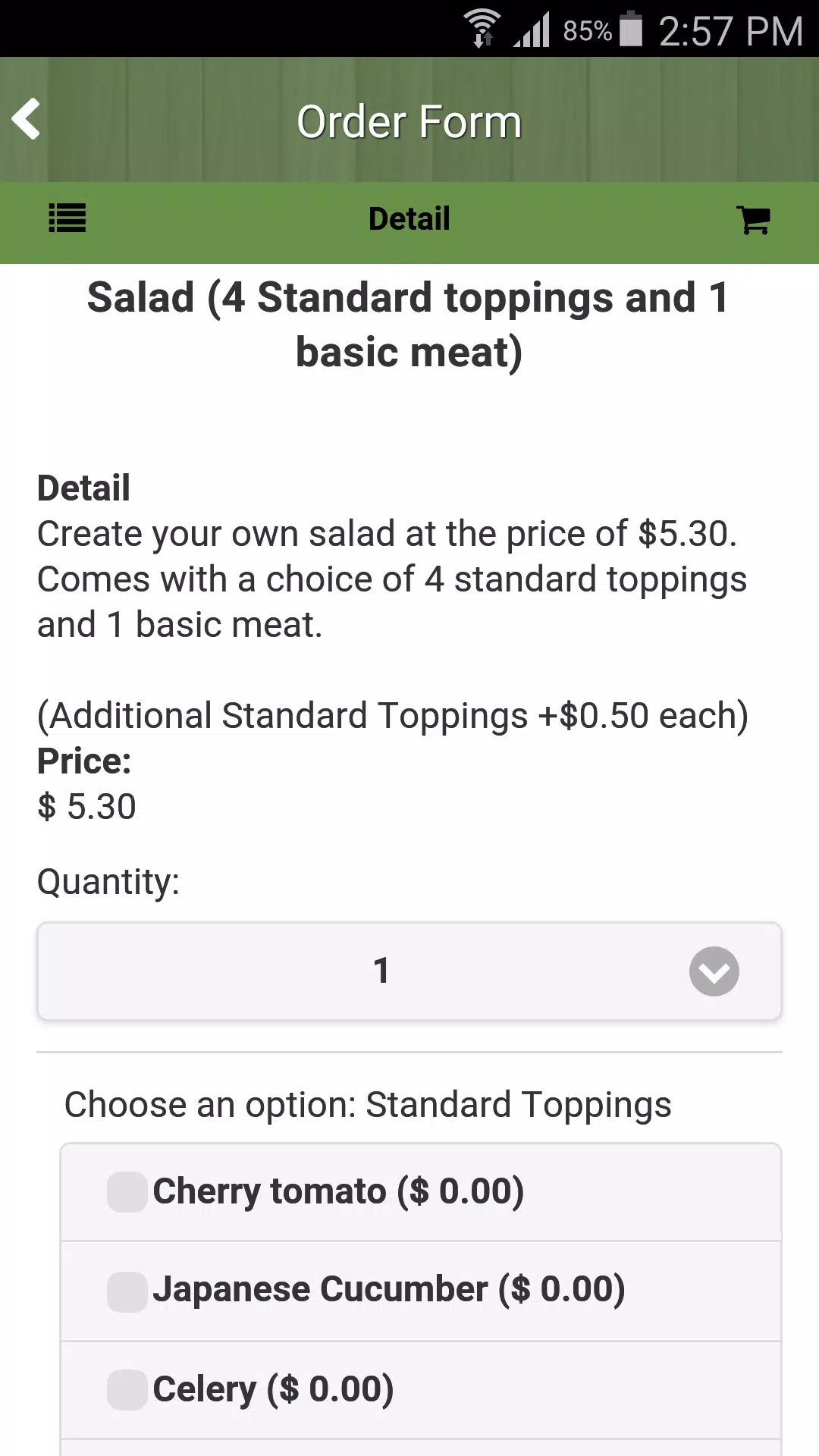Check the Japanese Cucumber checkbox
This screenshot has height=1456, width=819.
127,1291
